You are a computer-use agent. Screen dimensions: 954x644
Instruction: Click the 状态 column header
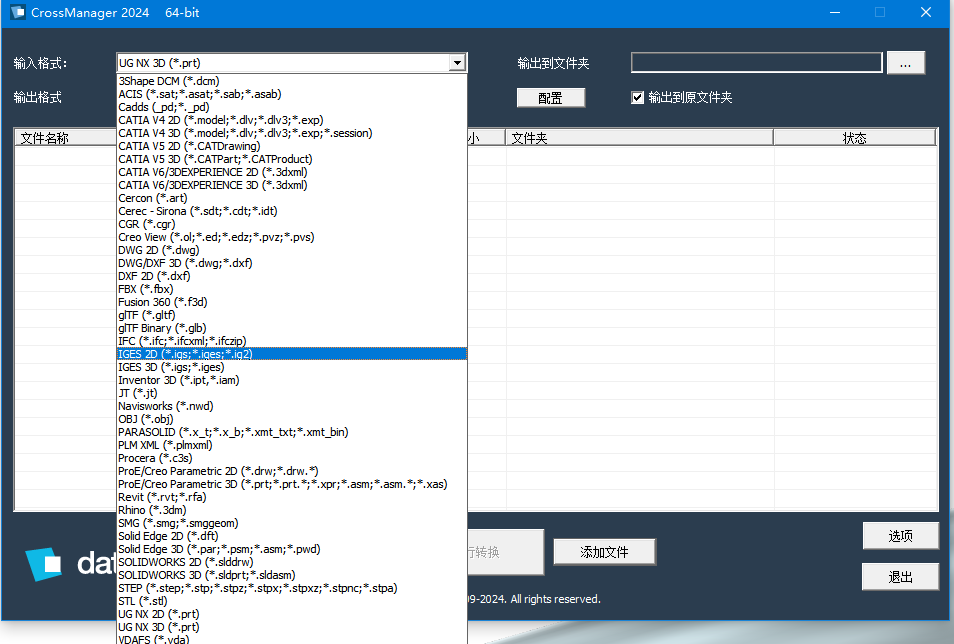pyautogui.click(x=854, y=138)
